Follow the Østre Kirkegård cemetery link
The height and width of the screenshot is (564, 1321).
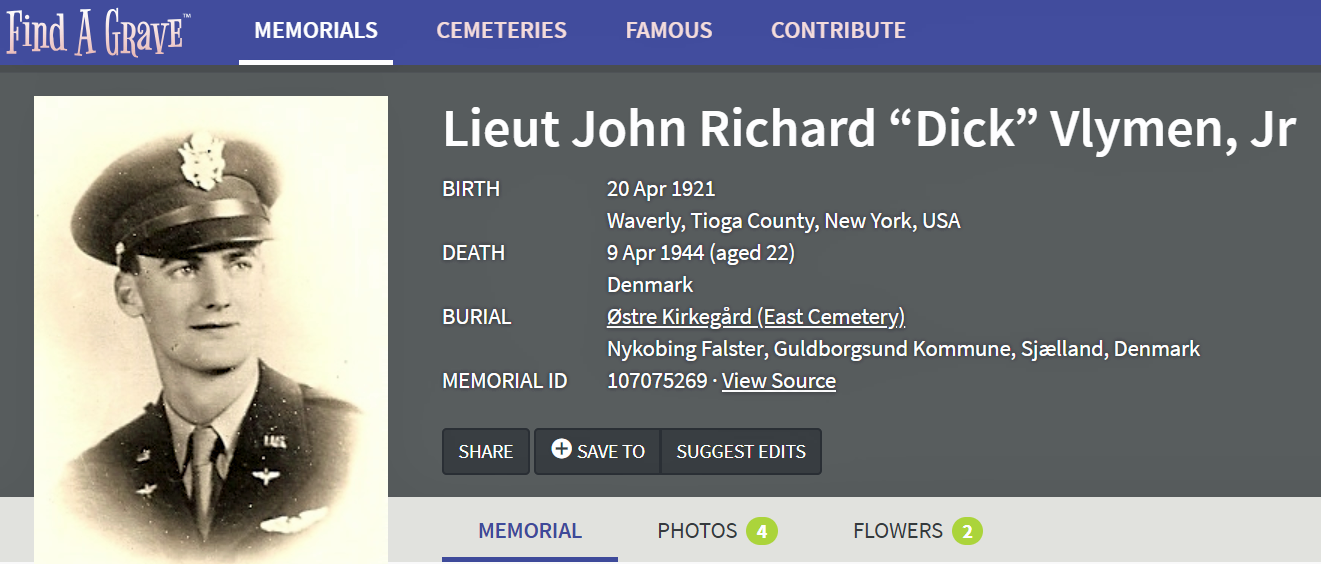pos(756,317)
